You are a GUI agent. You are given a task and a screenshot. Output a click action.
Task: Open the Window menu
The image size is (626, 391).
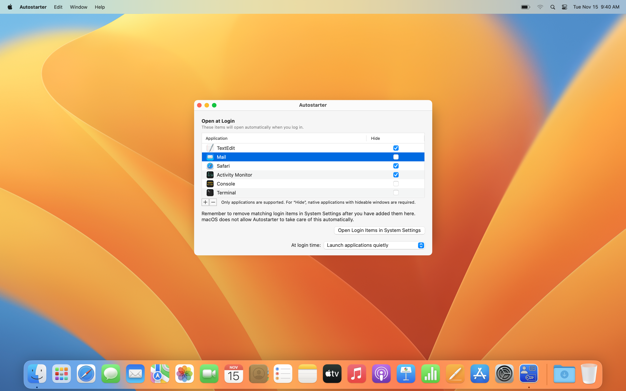tap(79, 7)
